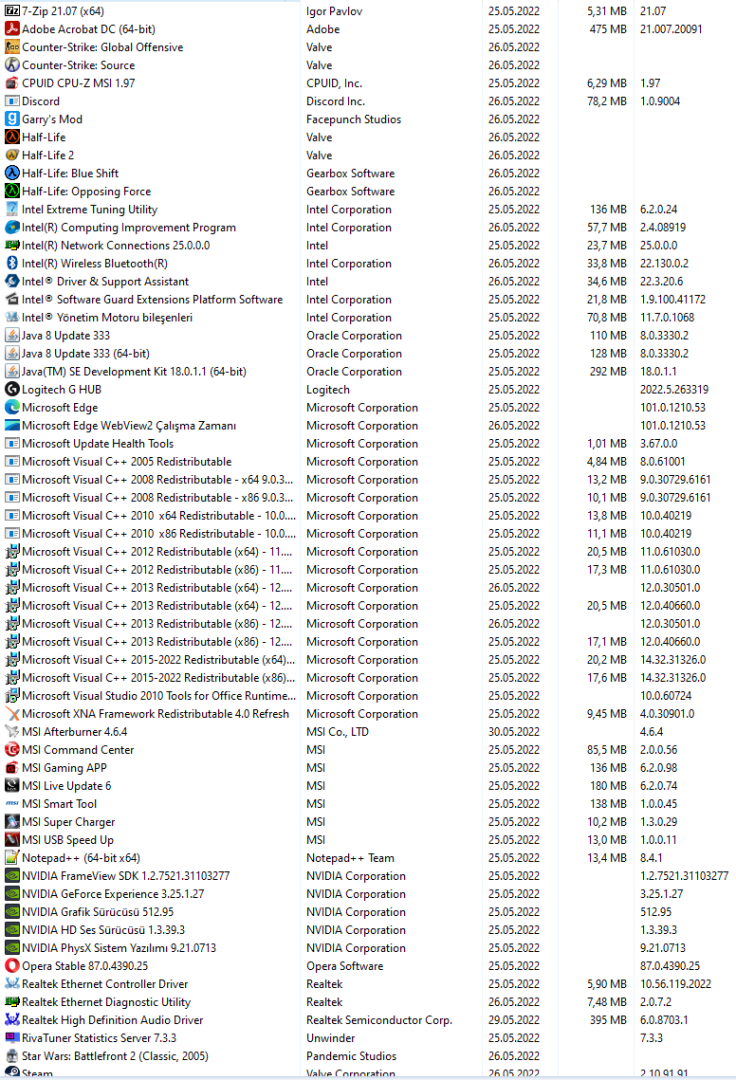Select Visual C++ 2010 x86 Redistributable entry

point(159,534)
